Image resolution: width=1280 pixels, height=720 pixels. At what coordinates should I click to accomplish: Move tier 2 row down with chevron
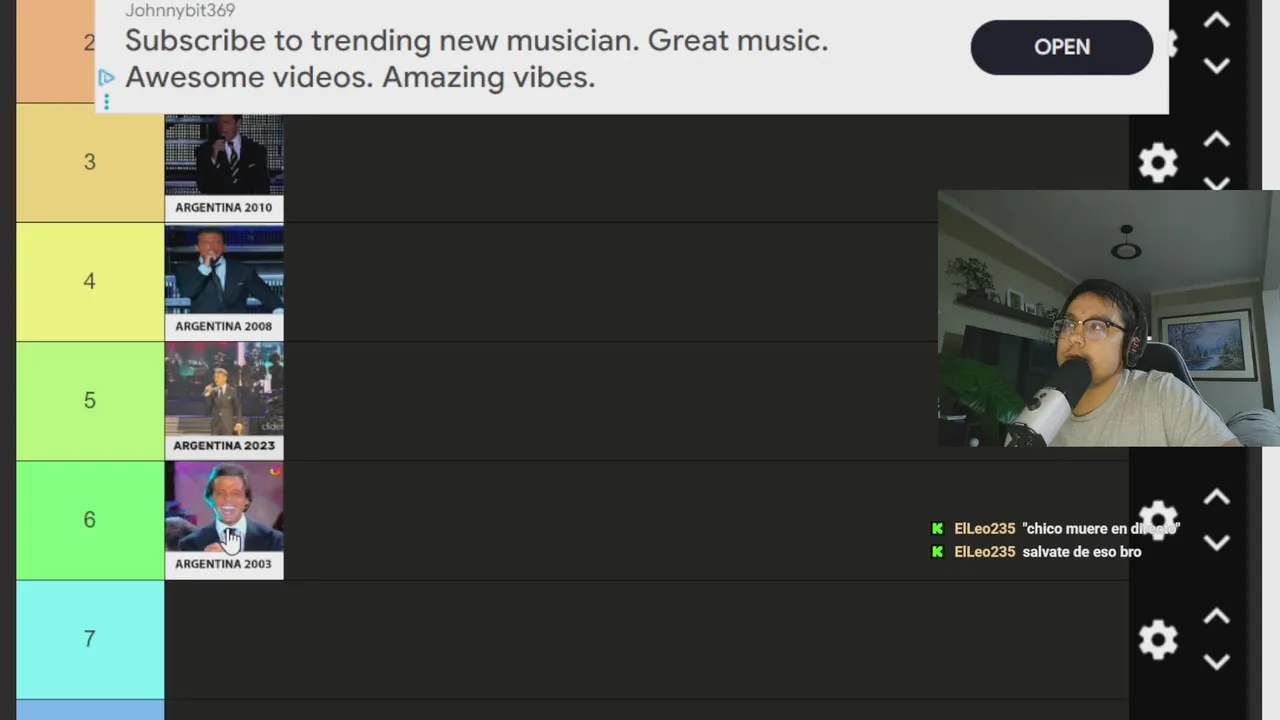(1216, 66)
